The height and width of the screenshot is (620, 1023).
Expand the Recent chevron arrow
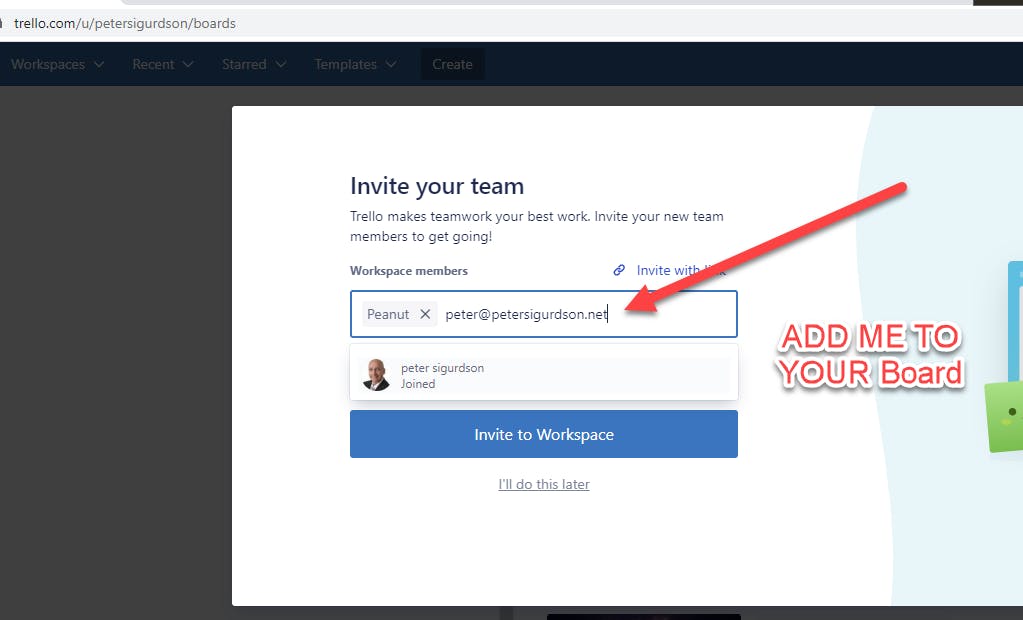point(188,64)
